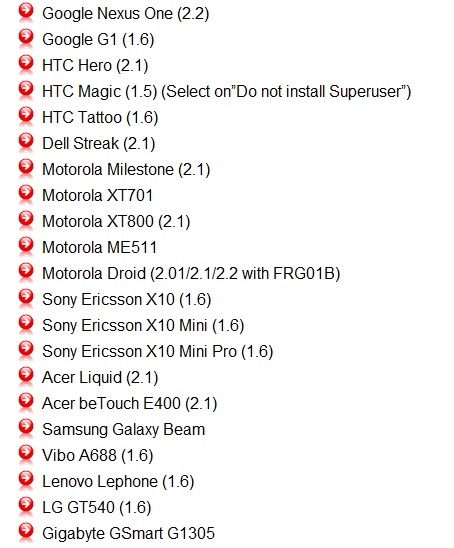
Task: Select the Motorola XT800 (2.1) item
Action: 116,222
